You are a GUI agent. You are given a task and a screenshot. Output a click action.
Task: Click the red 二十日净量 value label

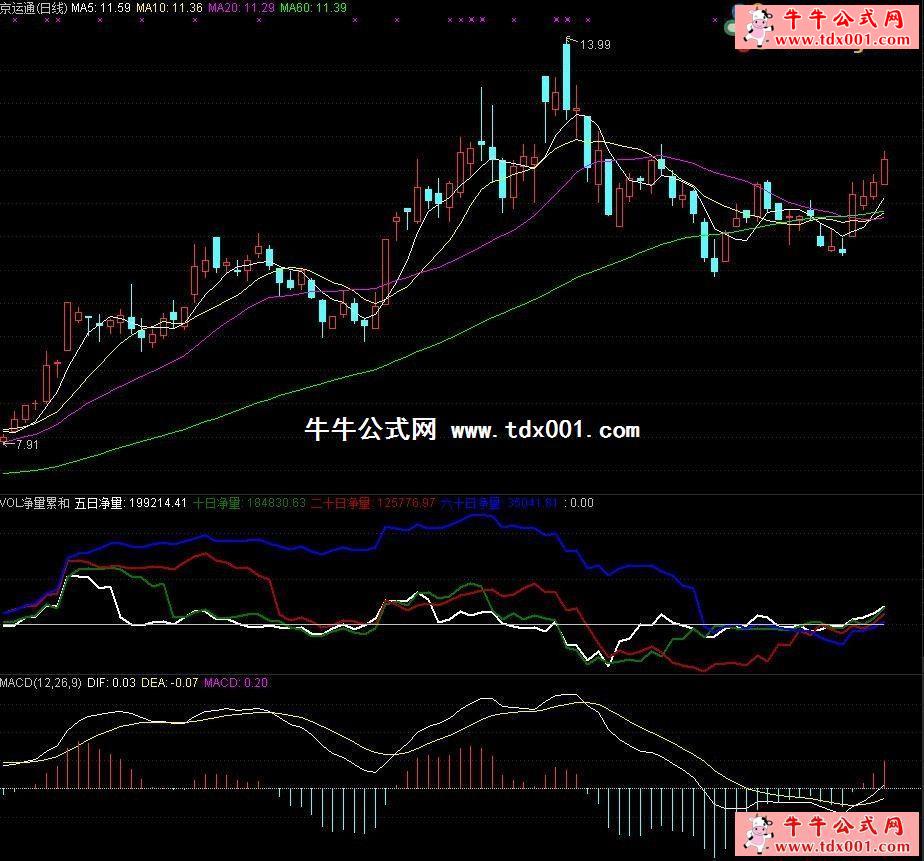click(373, 503)
